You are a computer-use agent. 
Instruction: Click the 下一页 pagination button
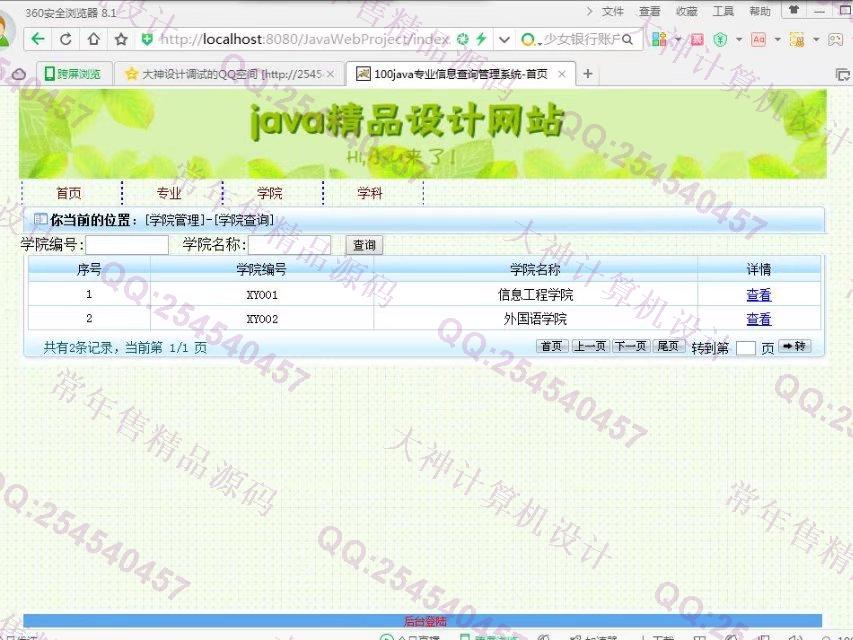pos(630,346)
